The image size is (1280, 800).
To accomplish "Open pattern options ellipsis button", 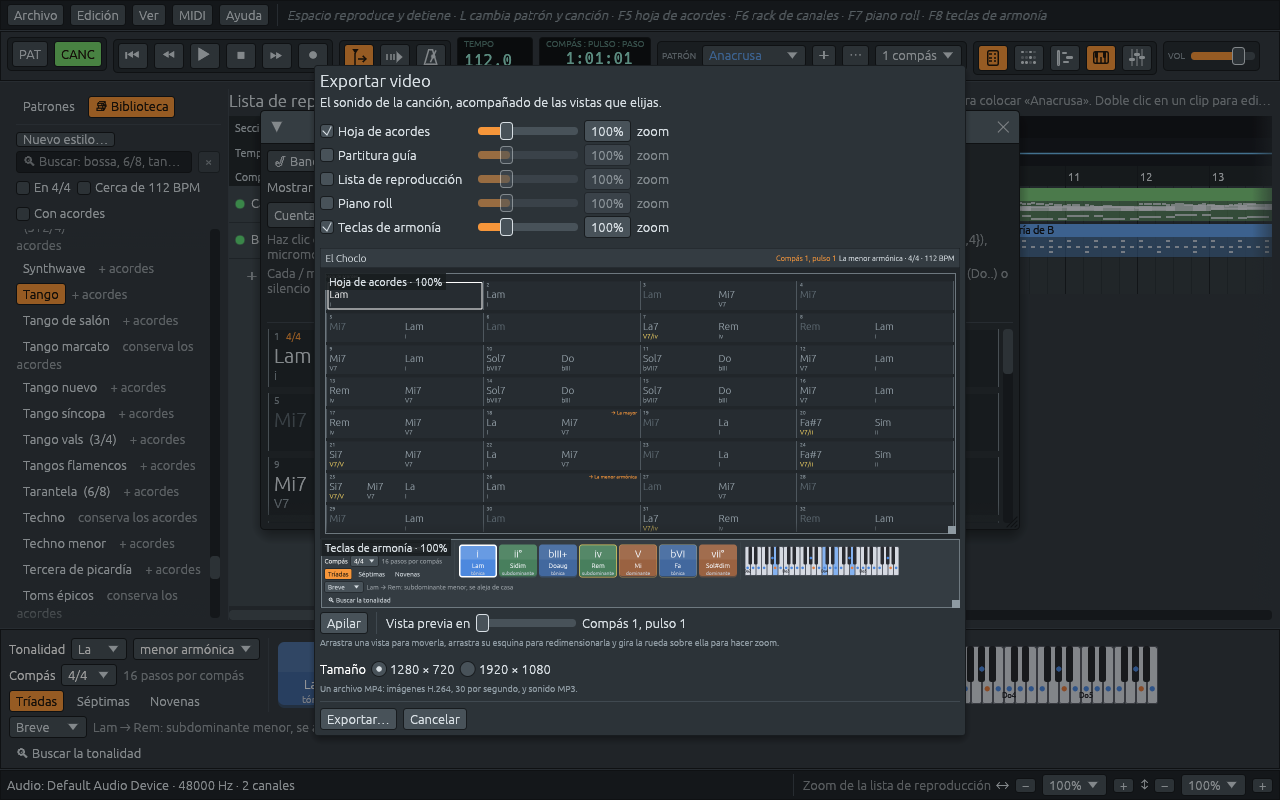I will click(x=855, y=56).
